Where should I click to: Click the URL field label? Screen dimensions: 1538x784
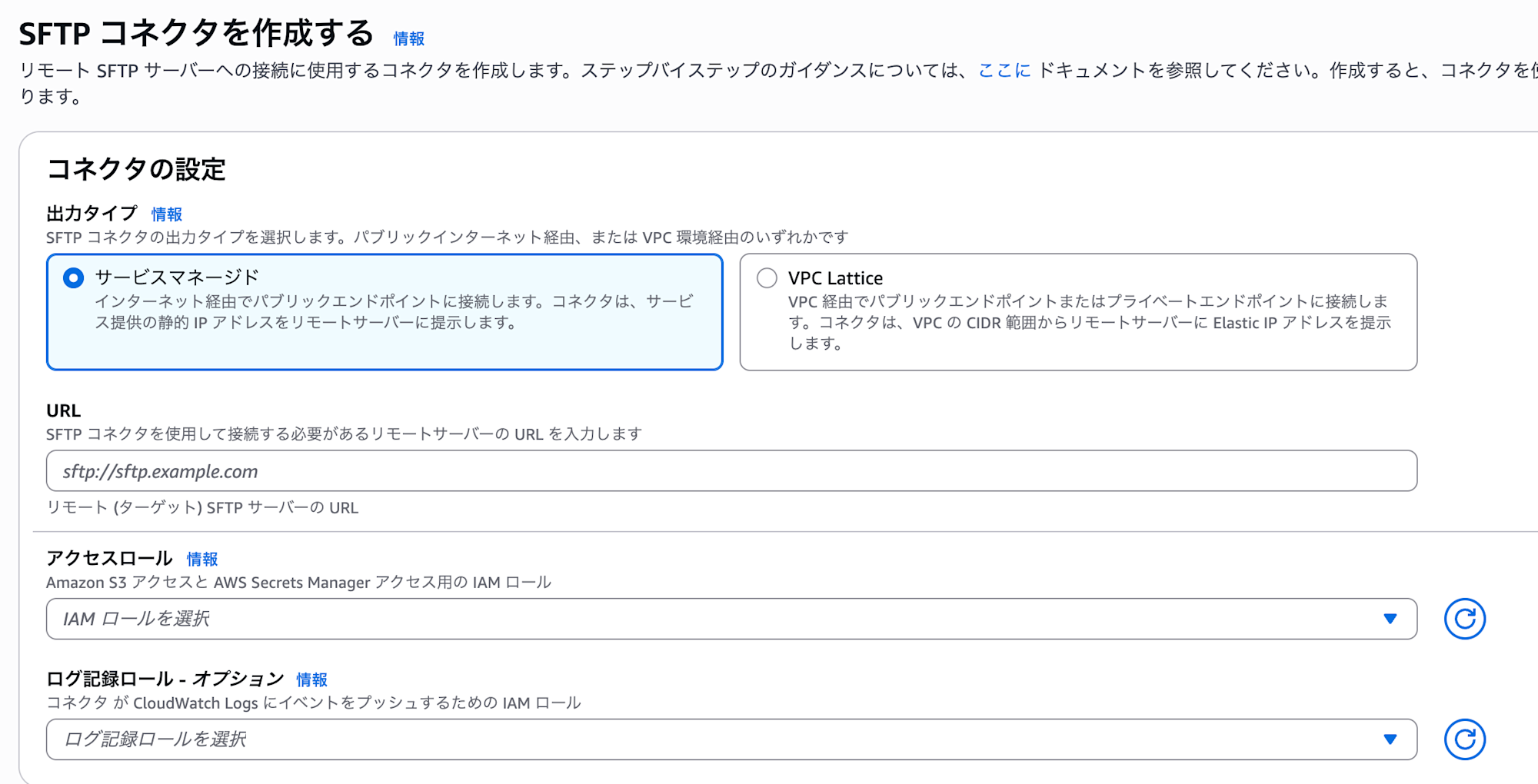(x=63, y=410)
